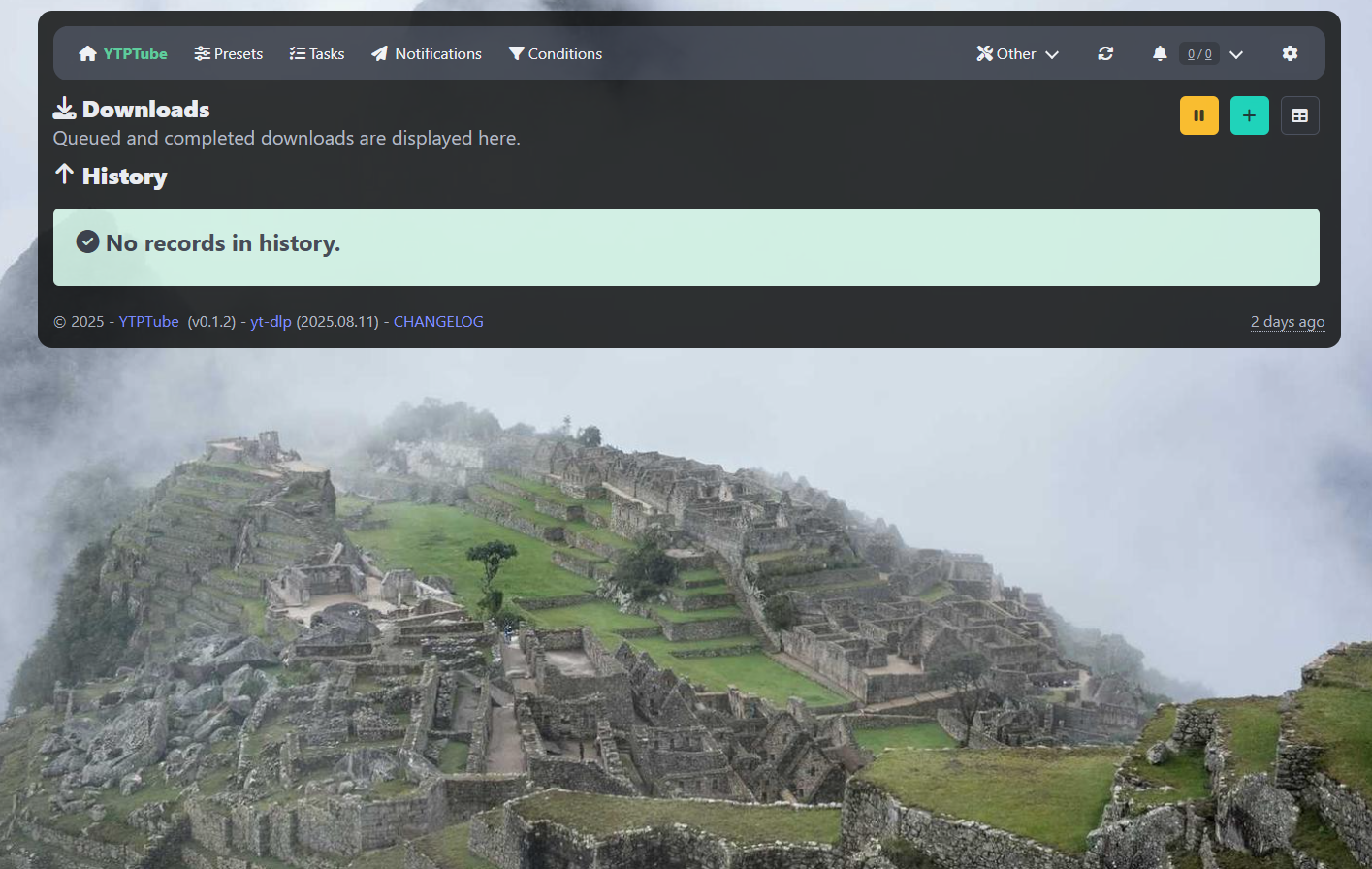Open the 0/0 notifications counter
Image resolution: width=1372 pixels, height=869 pixels.
[1199, 54]
